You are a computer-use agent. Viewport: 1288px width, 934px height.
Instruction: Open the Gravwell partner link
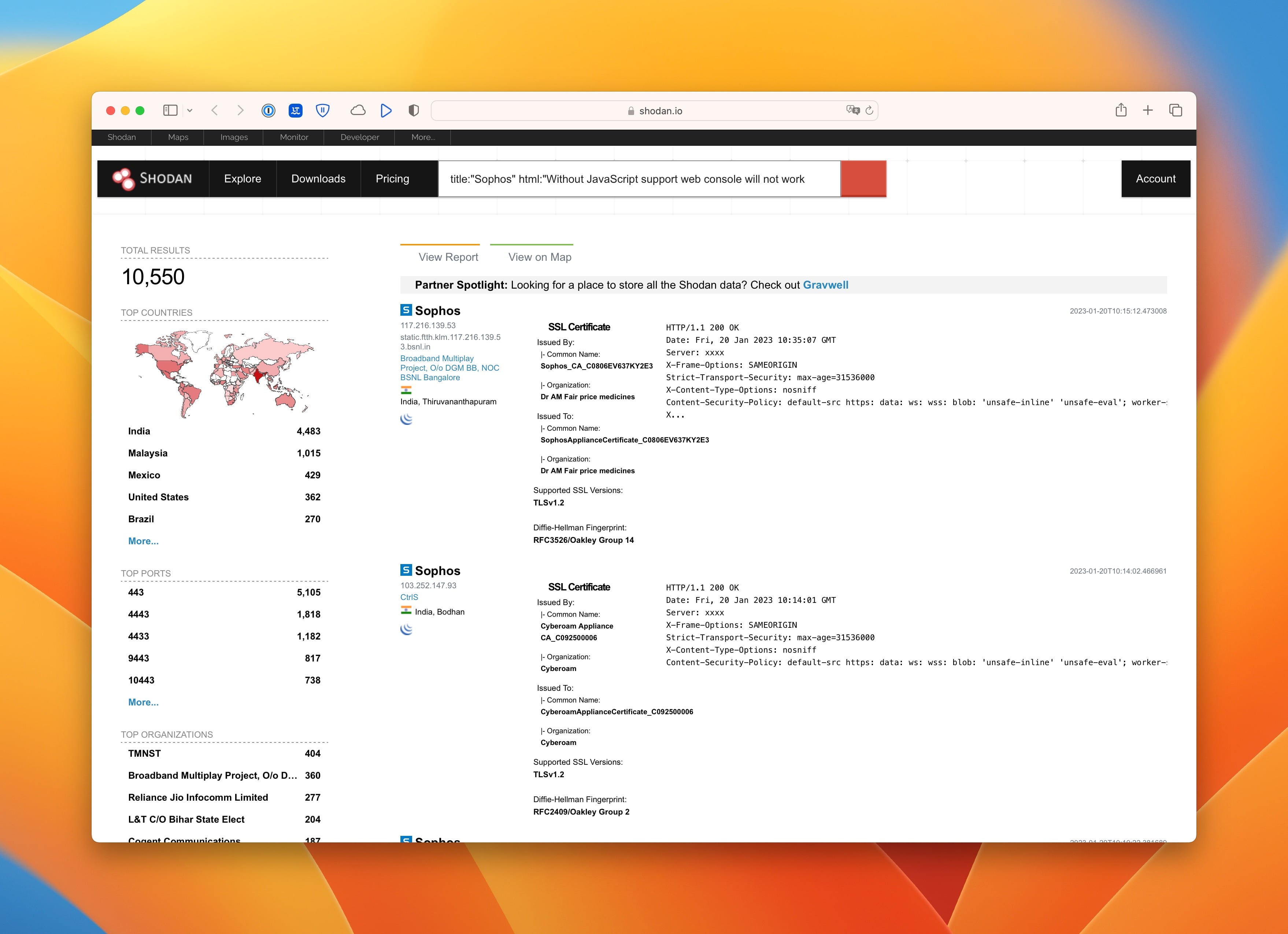coord(825,285)
